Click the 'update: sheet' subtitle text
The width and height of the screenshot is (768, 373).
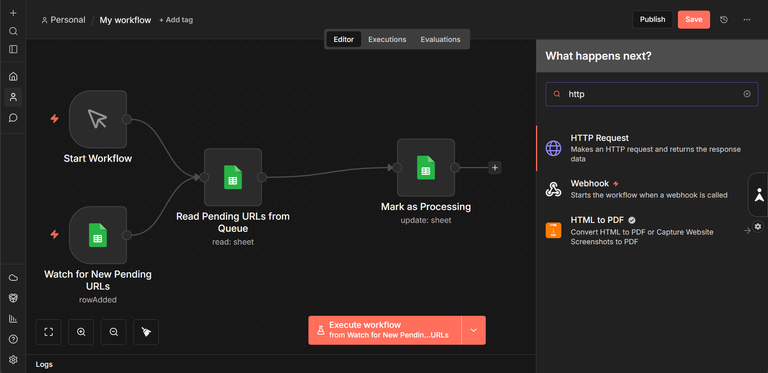[x=426, y=220]
